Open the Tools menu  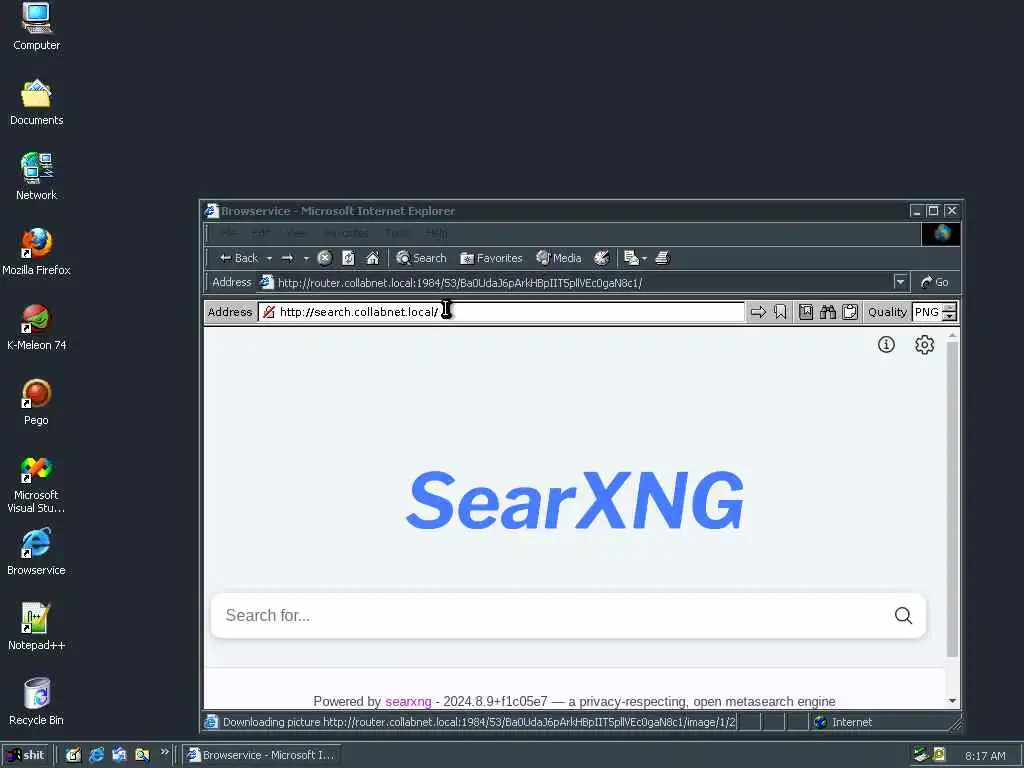point(397,233)
